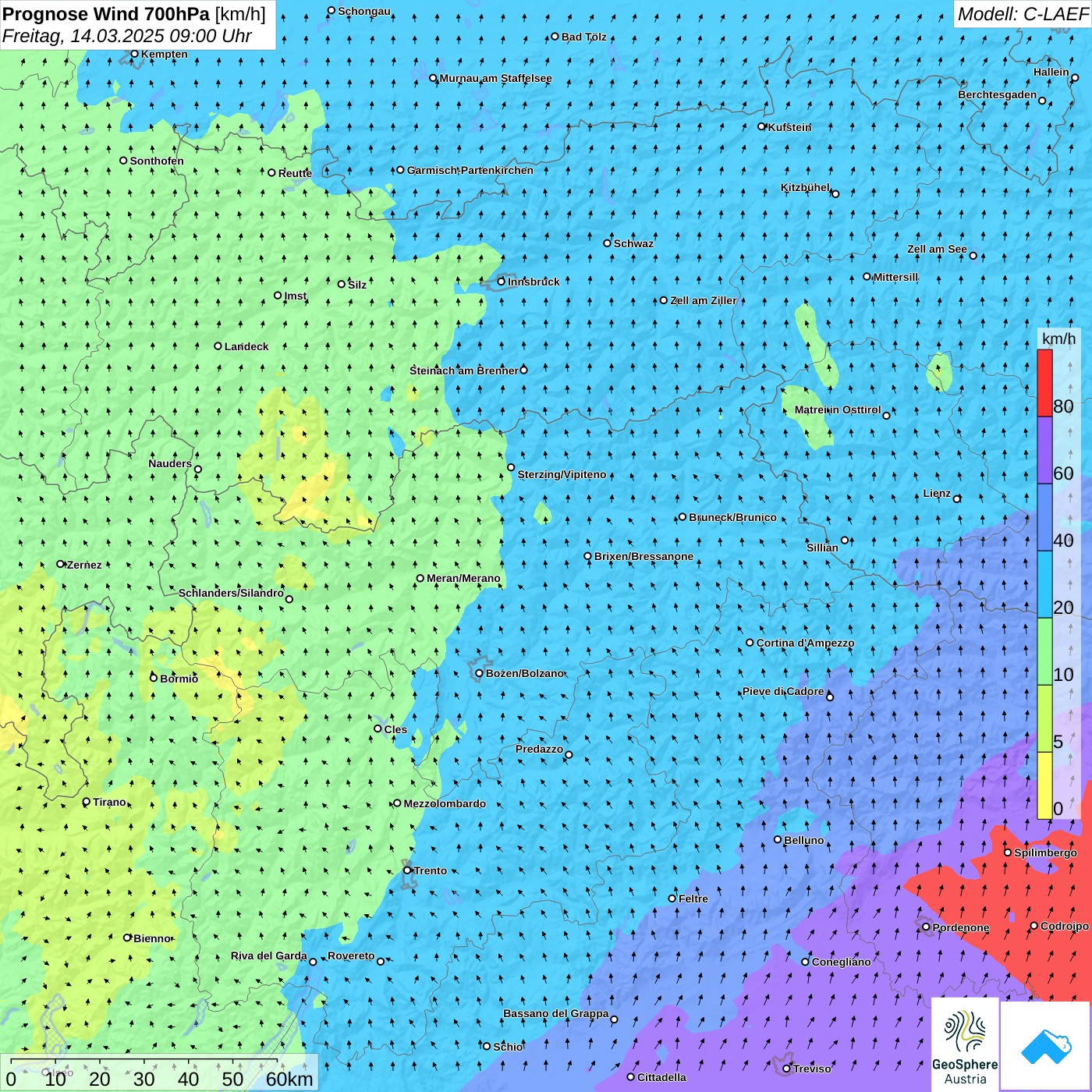This screenshot has height=1092, width=1092.
Task: Click the Reutte label
Action: [295, 173]
